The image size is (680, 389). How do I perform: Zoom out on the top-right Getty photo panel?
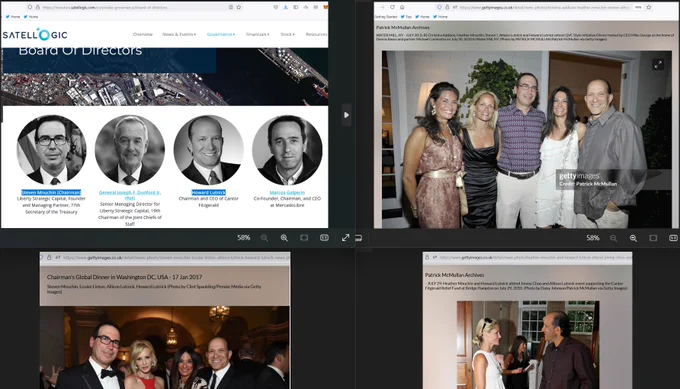[x=613, y=238]
